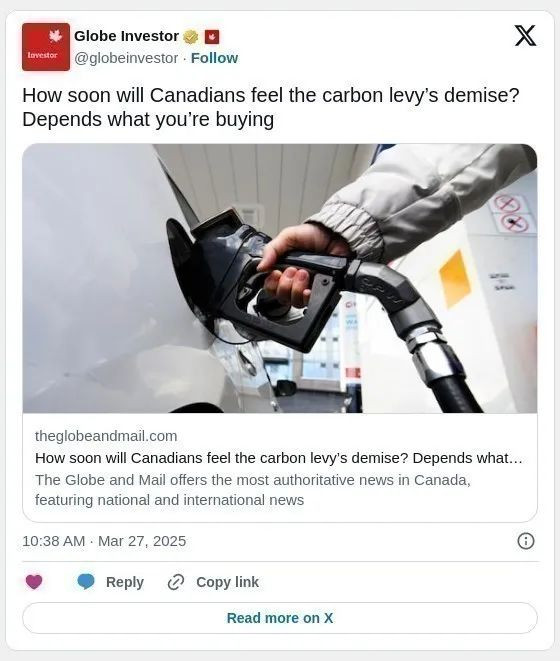Click the red maple leaf affiliate badge
The height and width of the screenshot is (661, 560).
coord(212,37)
